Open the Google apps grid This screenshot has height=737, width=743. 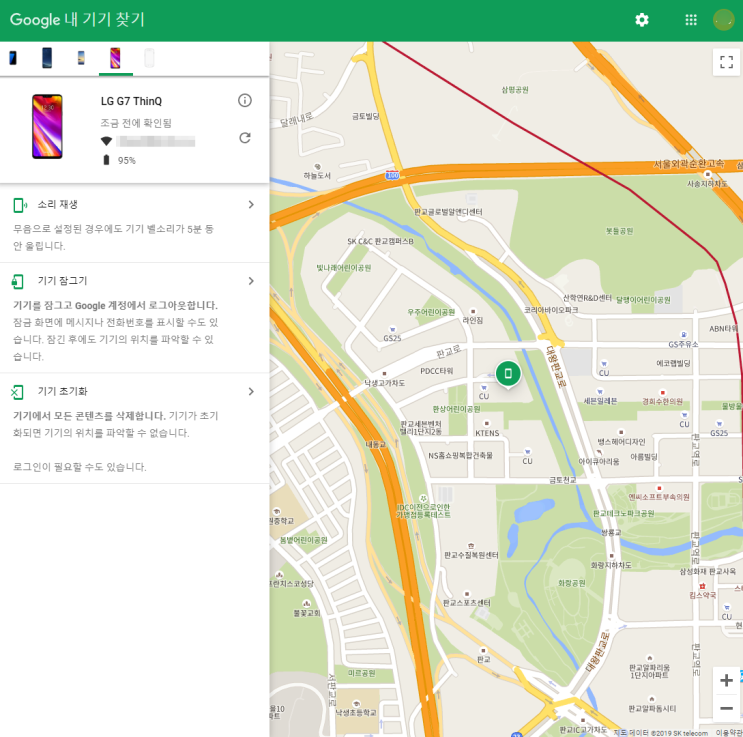[691, 20]
